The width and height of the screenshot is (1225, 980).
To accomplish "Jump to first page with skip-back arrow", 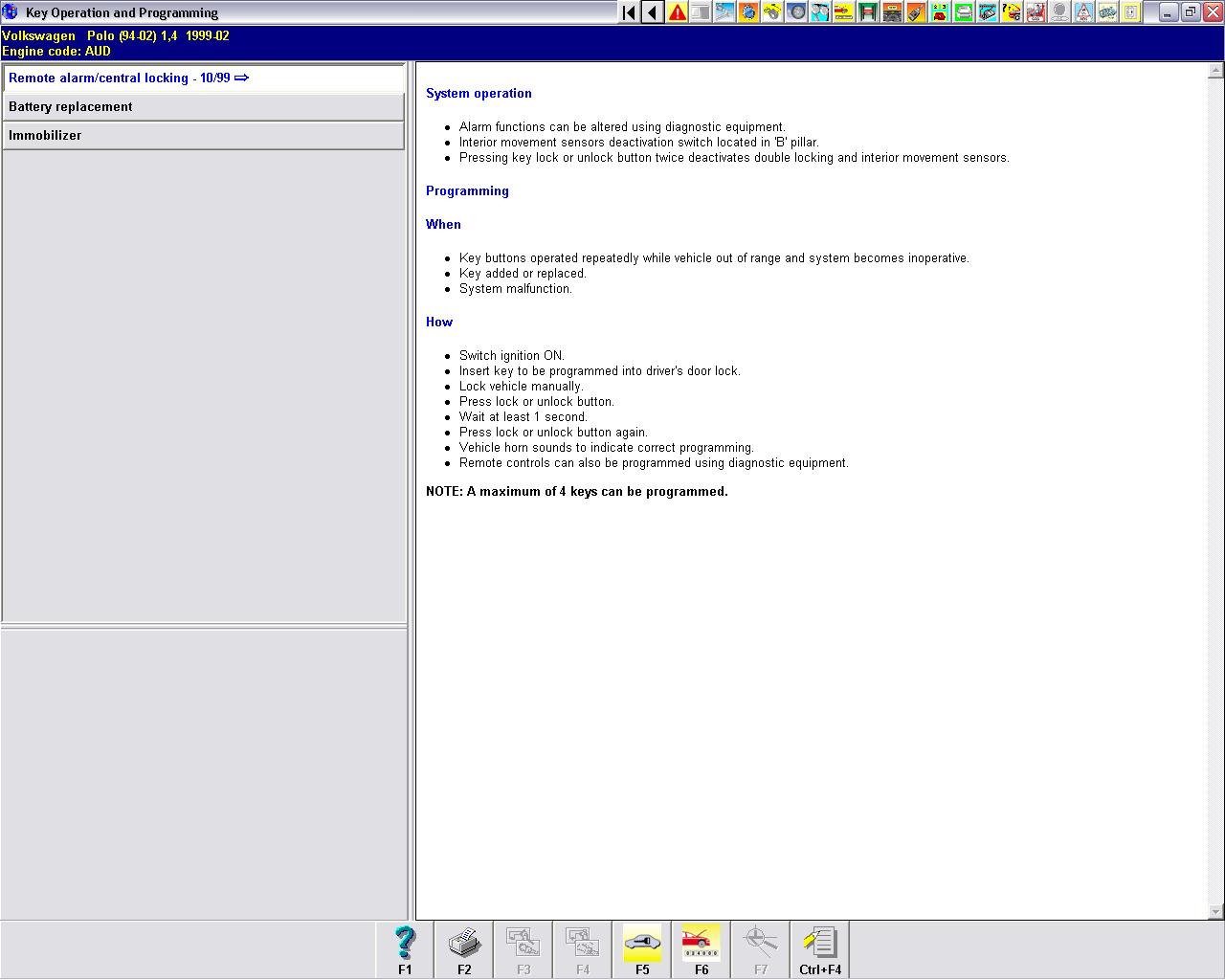I will pyautogui.click(x=629, y=12).
